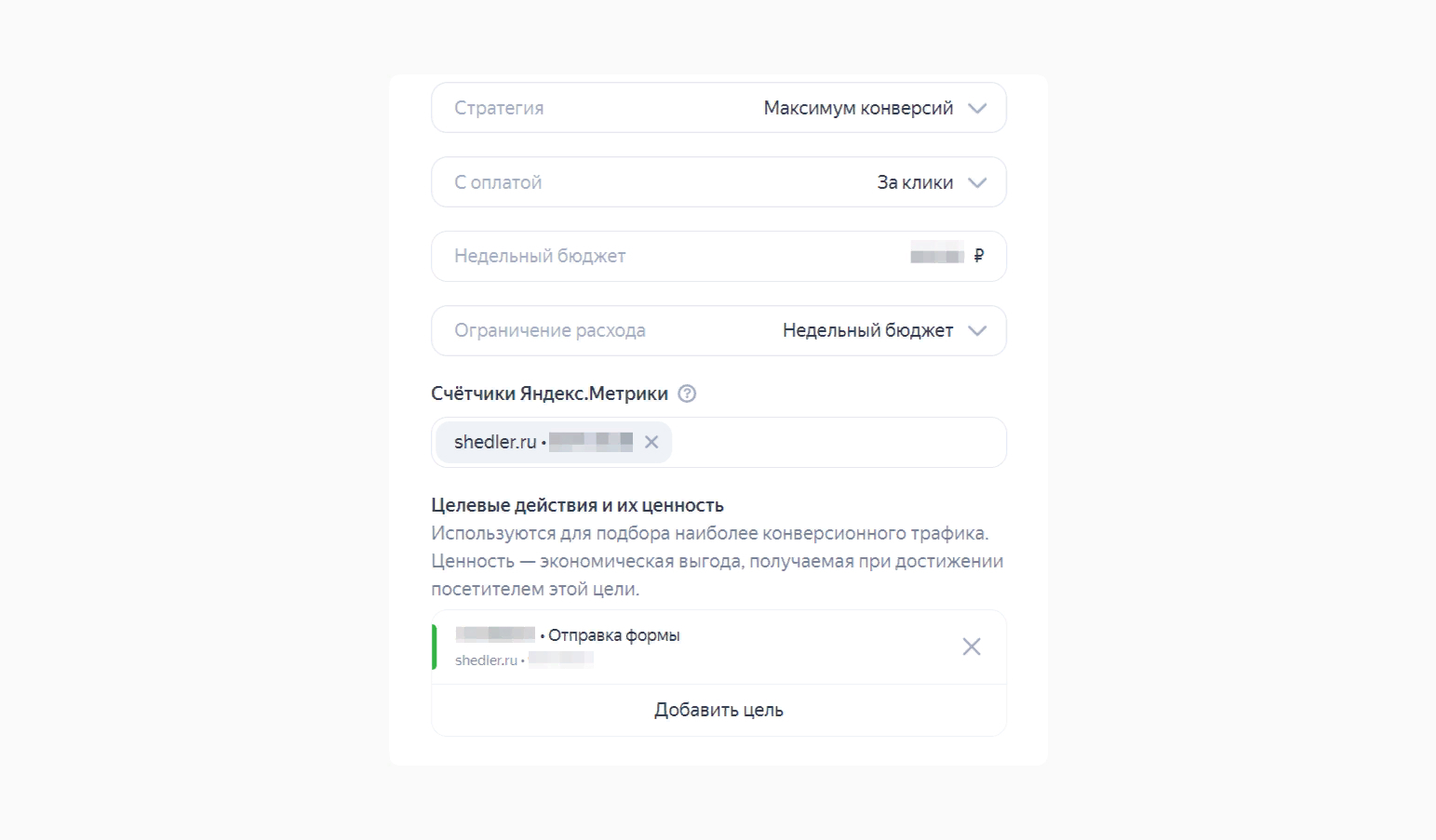Expand the Стратегия dropdown chevron
The width and height of the screenshot is (1436, 840).
coord(977,108)
